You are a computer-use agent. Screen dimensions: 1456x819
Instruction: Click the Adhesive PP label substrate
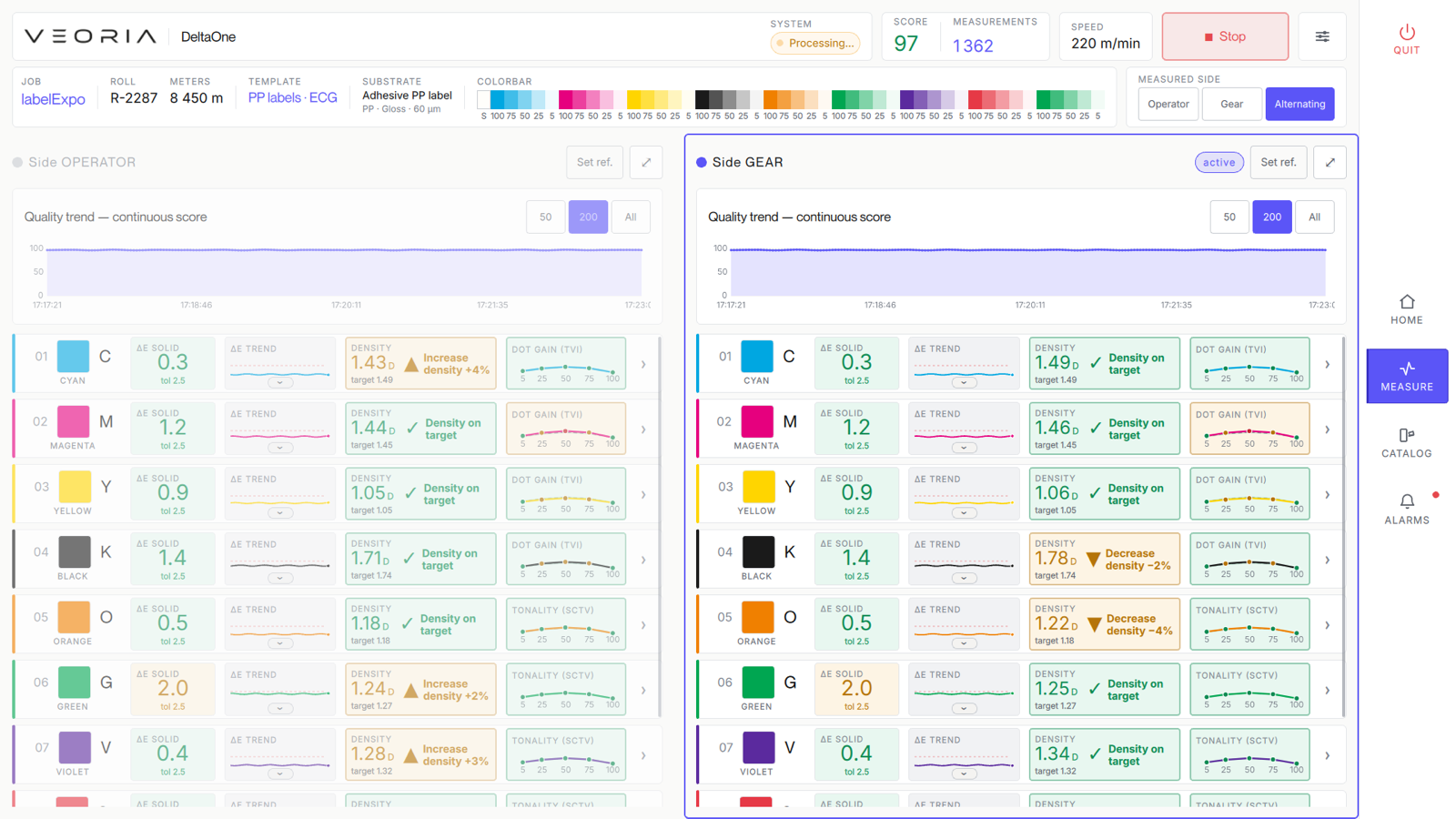407,96
